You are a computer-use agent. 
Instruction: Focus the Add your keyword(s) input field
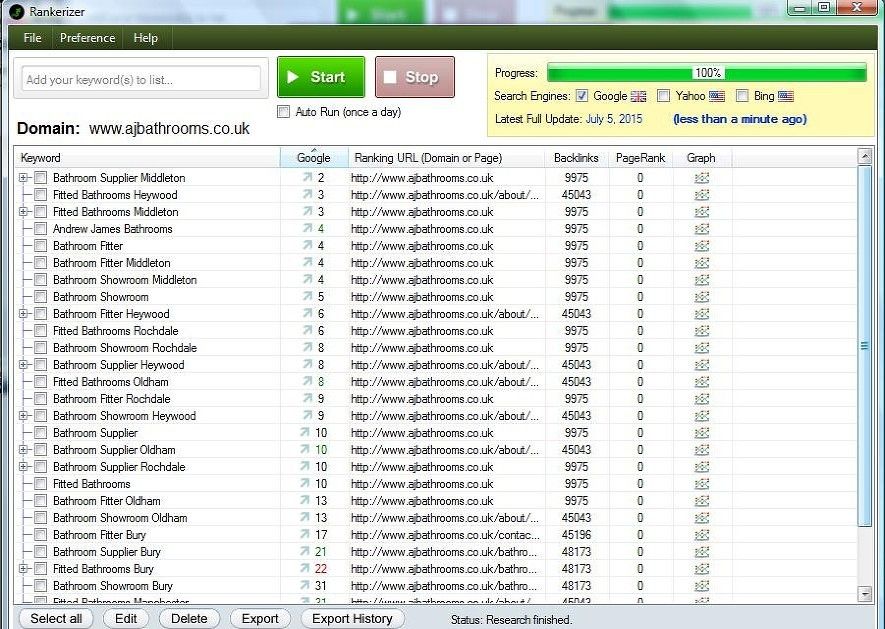141,79
